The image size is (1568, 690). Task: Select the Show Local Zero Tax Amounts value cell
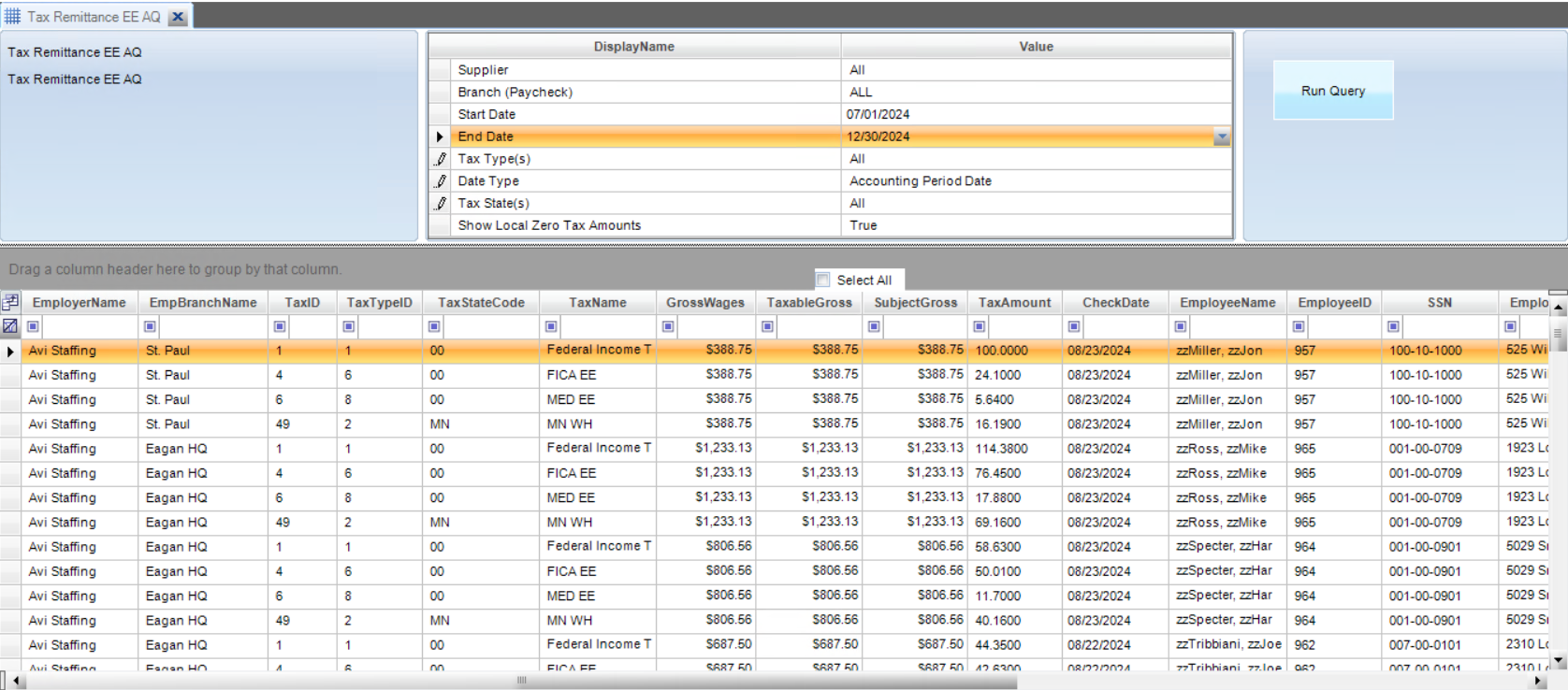[x=1036, y=225]
